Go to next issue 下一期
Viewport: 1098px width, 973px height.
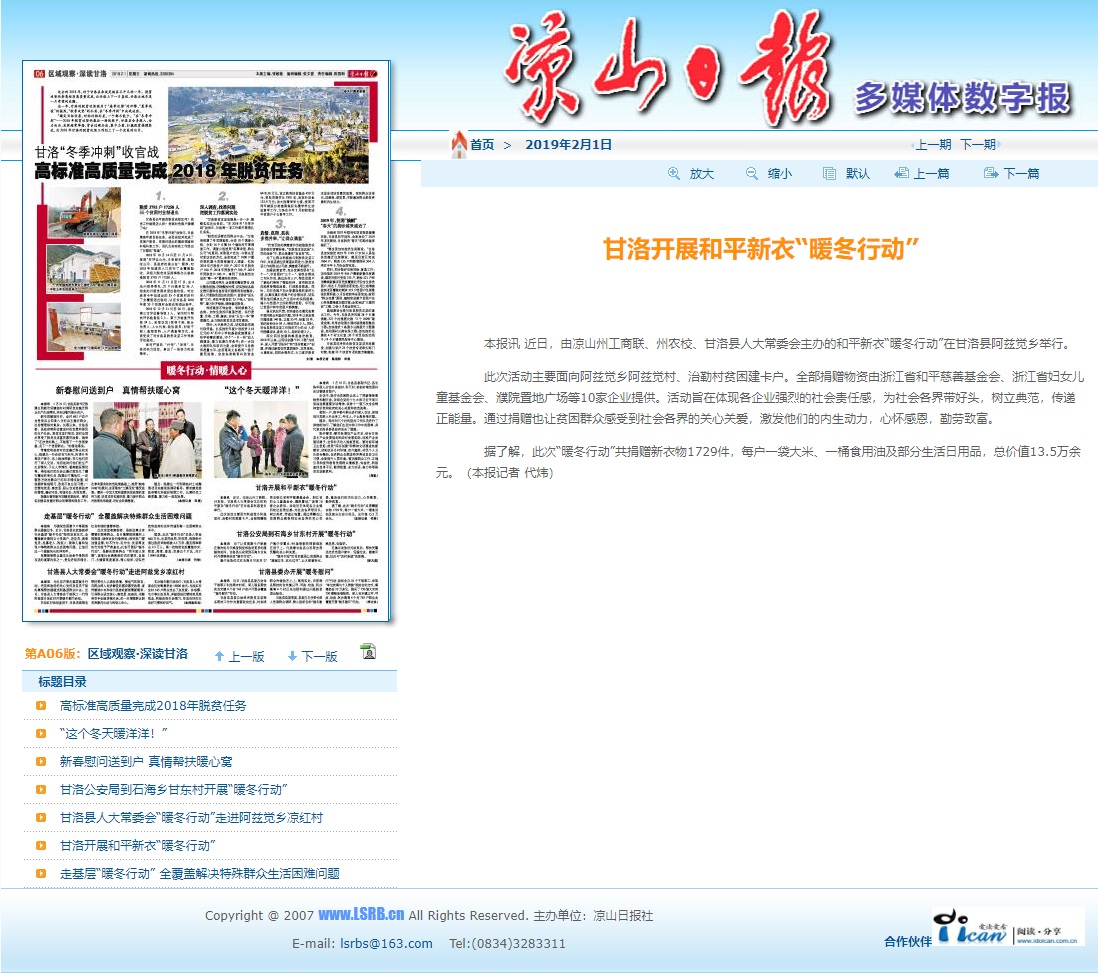click(978, 144)
